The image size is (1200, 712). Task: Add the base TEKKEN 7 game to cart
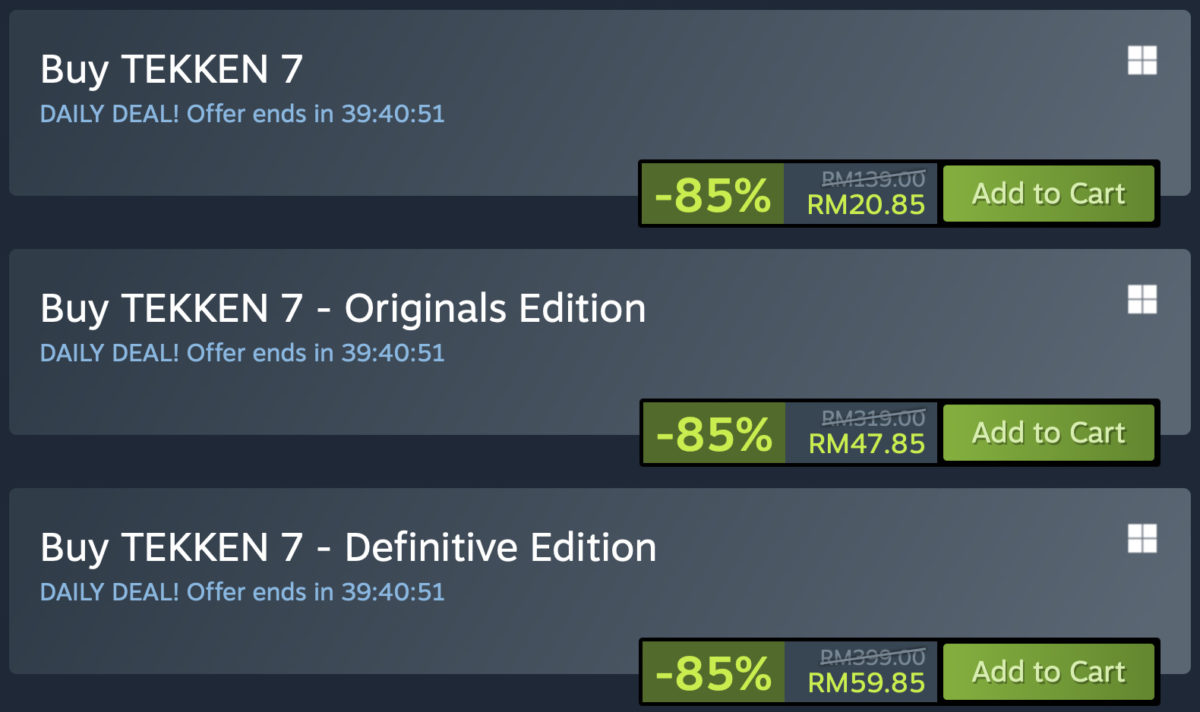(1048, 193)
